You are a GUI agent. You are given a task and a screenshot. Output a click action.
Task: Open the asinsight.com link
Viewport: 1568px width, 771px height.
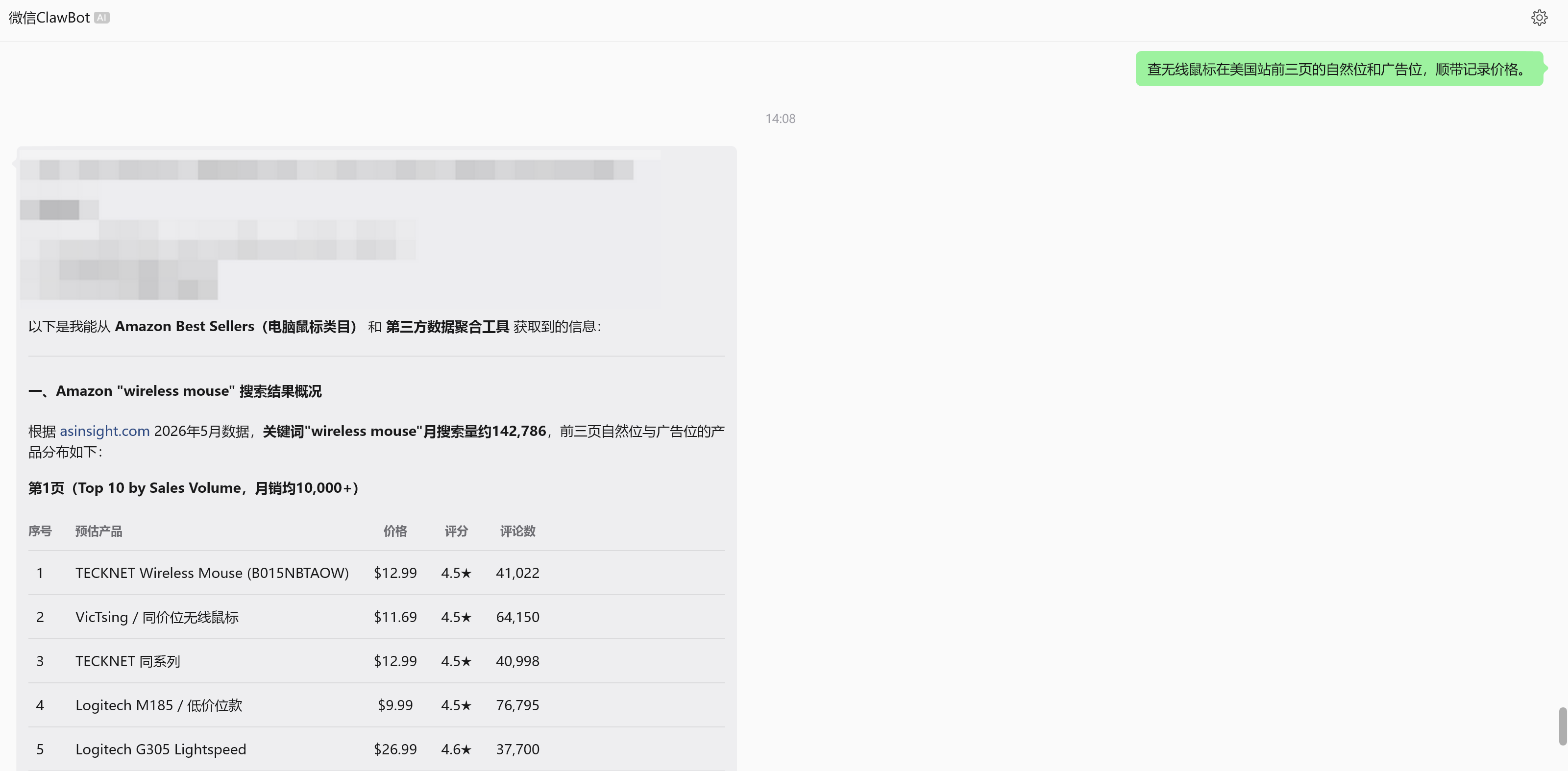105,431
